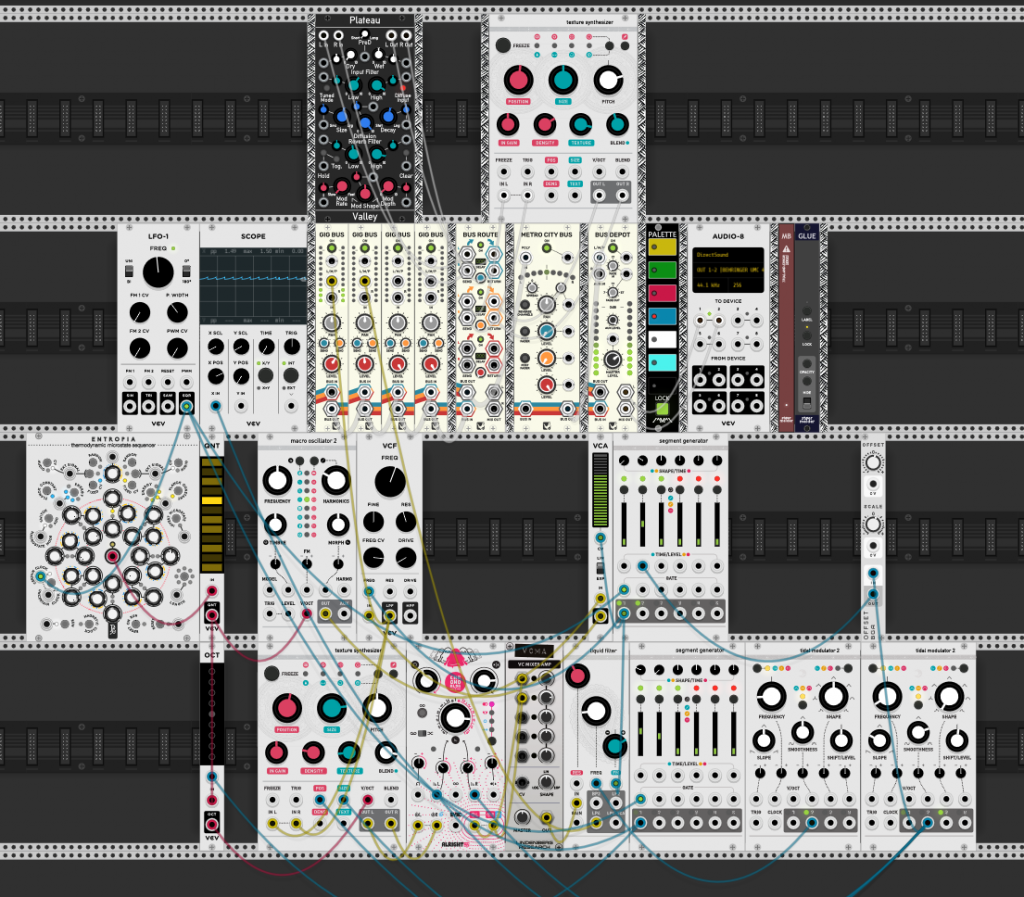
Task: Click the macro oscillator 2 V/OCT jack
Action: click(306, 614)
